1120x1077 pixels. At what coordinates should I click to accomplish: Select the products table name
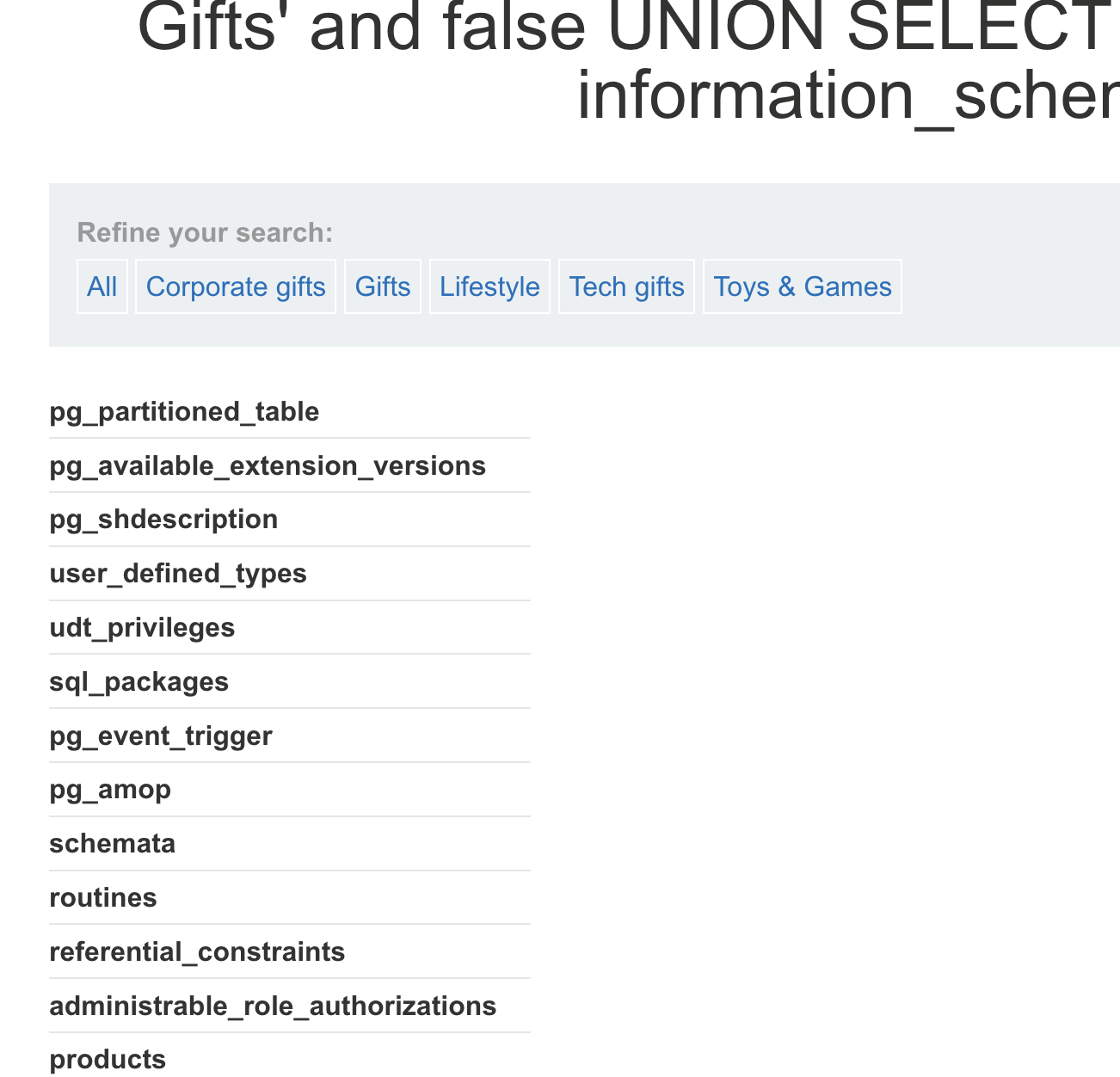pyautogui.click(x=108, y=1060)
